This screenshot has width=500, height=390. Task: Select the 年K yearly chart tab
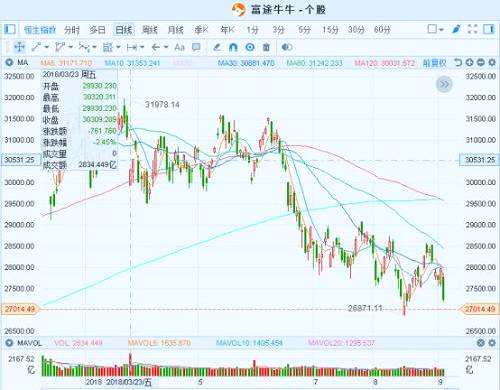click(x=227, y=30)
